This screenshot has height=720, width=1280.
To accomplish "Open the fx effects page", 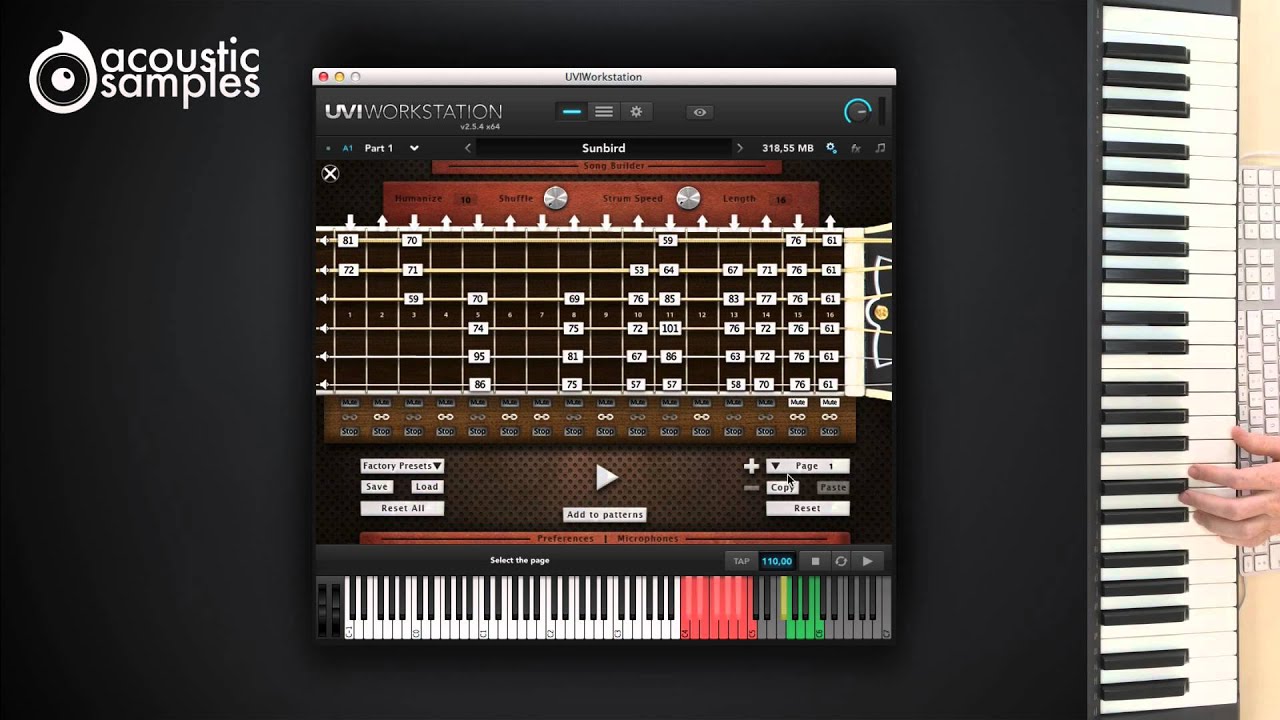I will point(856,148).
